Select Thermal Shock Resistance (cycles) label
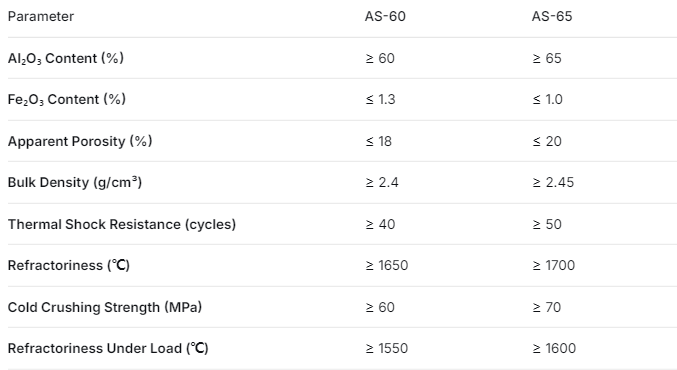The image size is (677, 370). [x=122, y=224]
